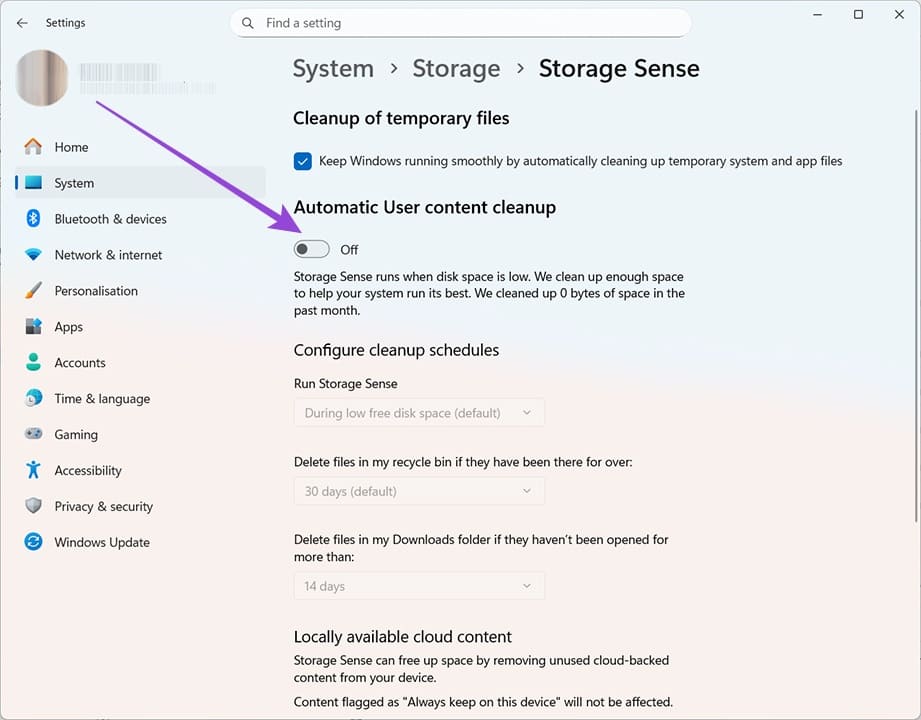Go to Storage via the breadcrumb

click(x=456, y=68)
